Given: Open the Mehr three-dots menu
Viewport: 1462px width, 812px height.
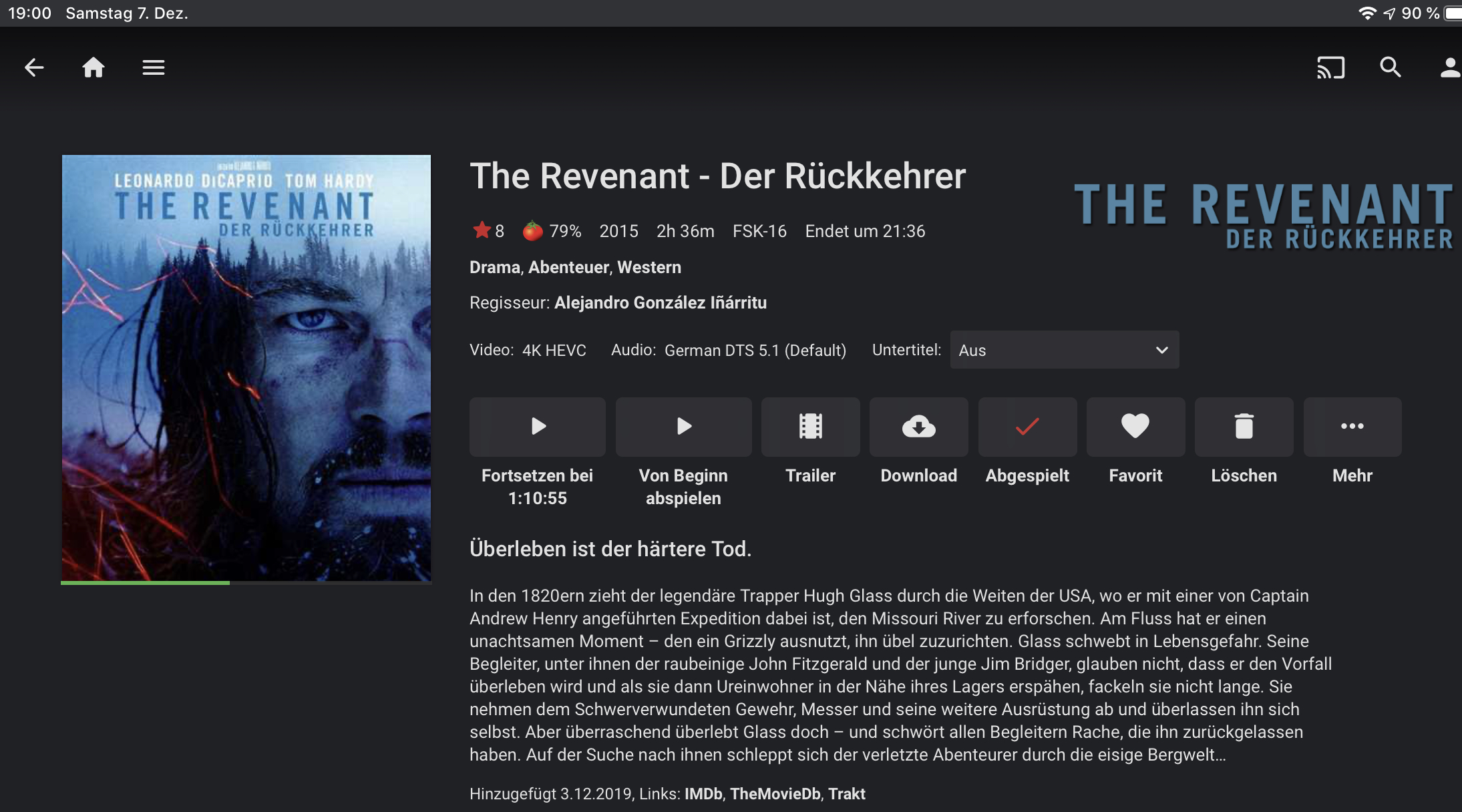Looking at the screenshot, I should pos(1352,427).
